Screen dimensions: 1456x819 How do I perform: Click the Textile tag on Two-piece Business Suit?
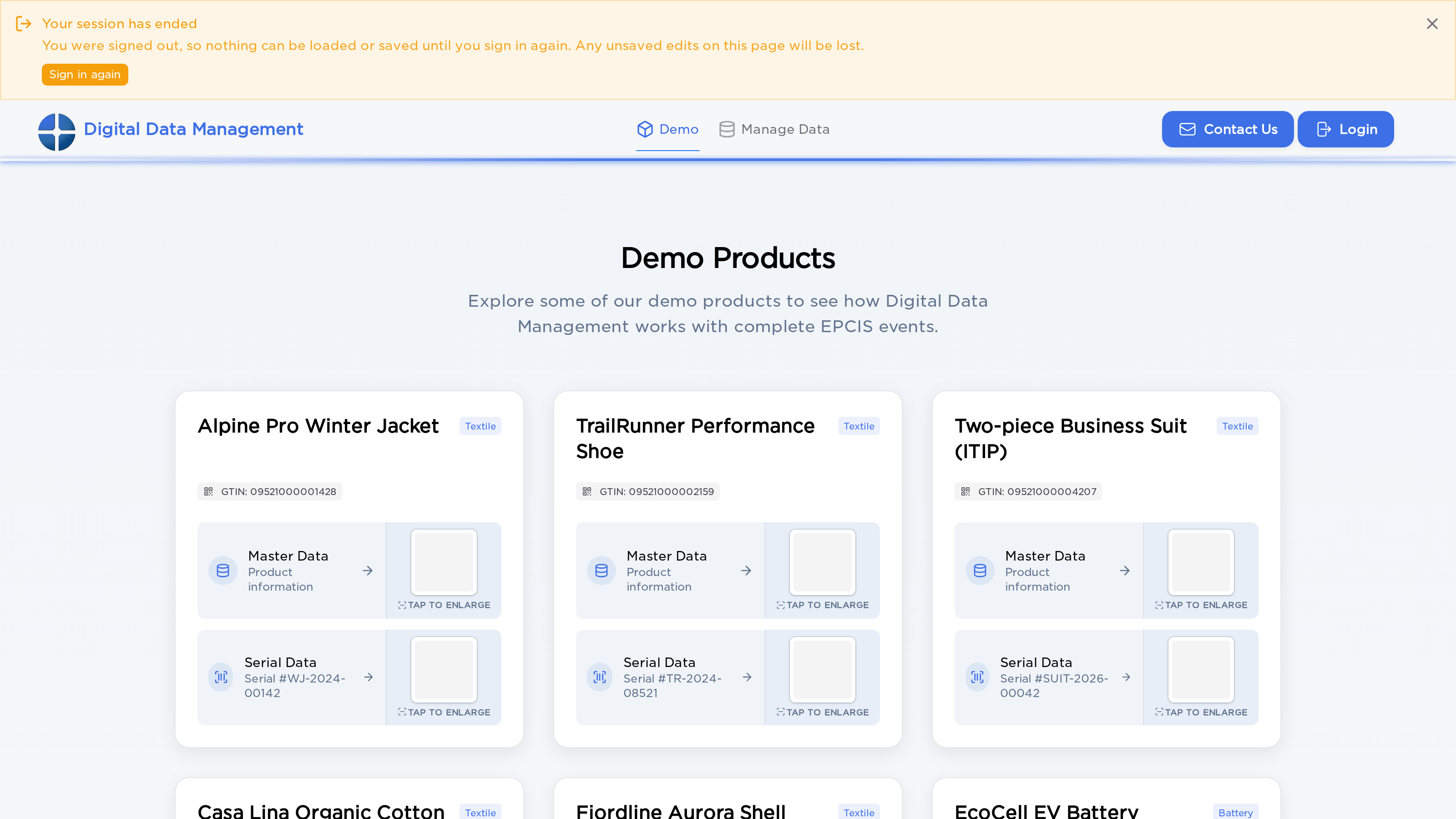[x=1238, y=426]
